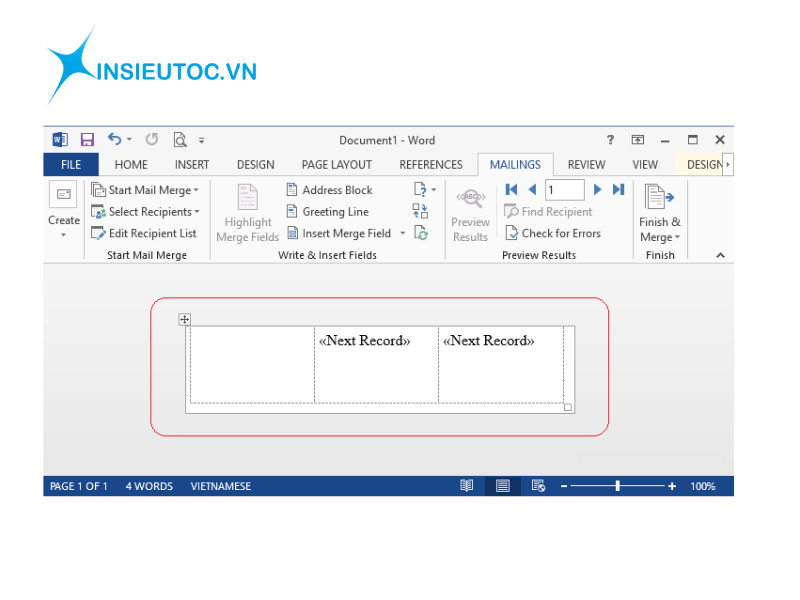Click the VIETNAMESE language indicator
800x600 pixels.
coord(220,486)
